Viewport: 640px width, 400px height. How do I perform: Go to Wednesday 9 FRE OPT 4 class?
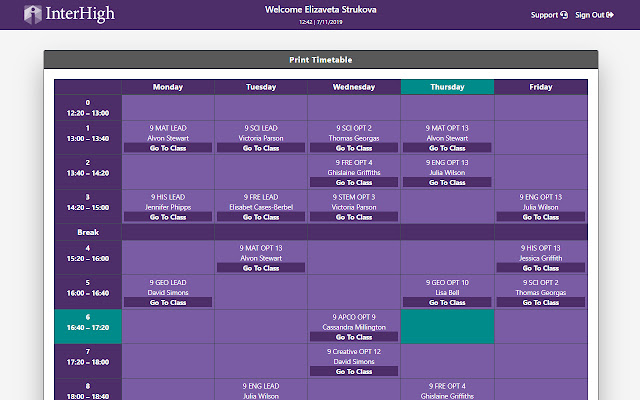pos(354,183)
